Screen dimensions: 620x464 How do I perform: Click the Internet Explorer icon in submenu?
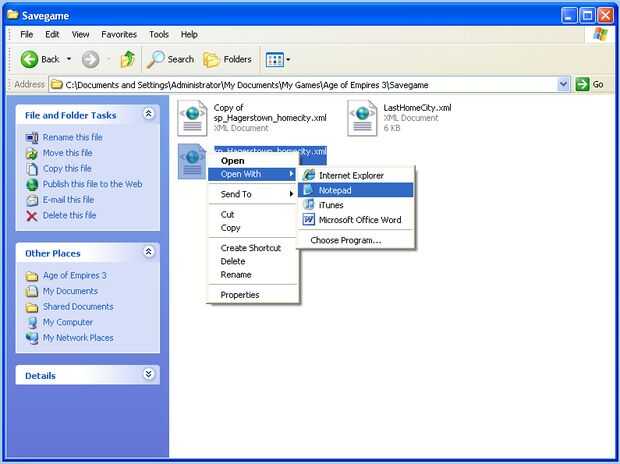[309, 175]
